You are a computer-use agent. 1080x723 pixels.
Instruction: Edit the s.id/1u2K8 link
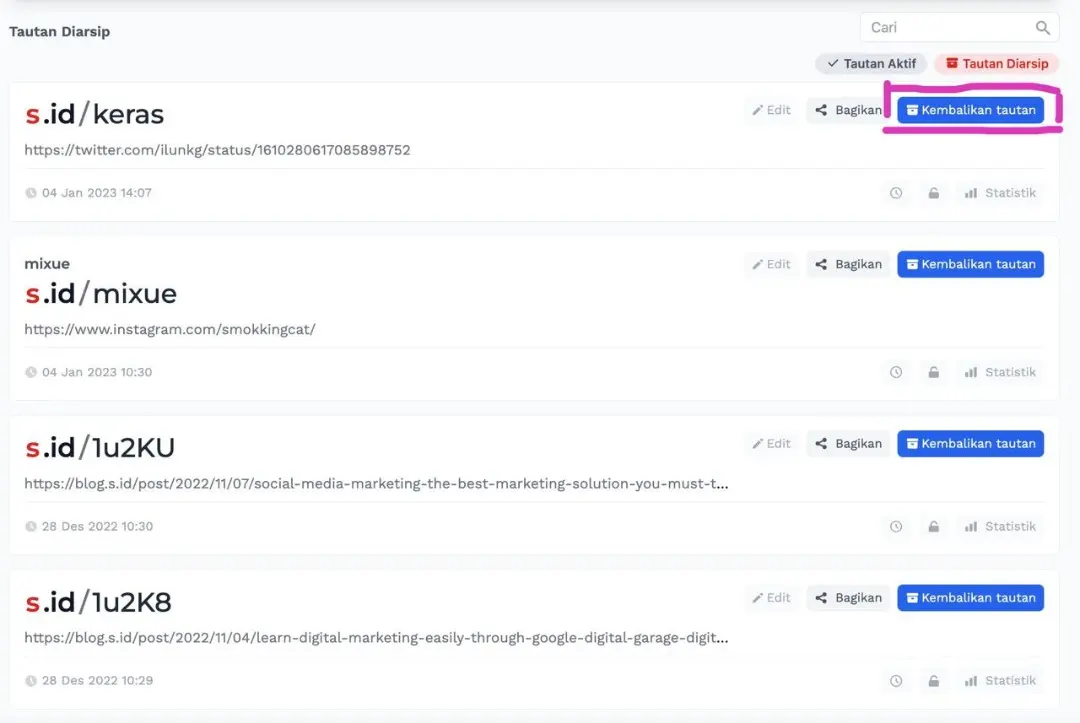point(771,598)
